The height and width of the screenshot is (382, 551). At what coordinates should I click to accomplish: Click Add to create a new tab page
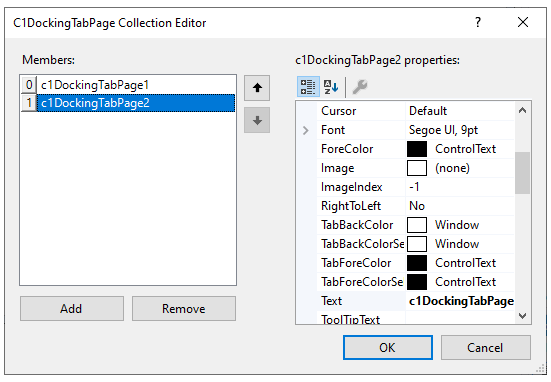72,309
